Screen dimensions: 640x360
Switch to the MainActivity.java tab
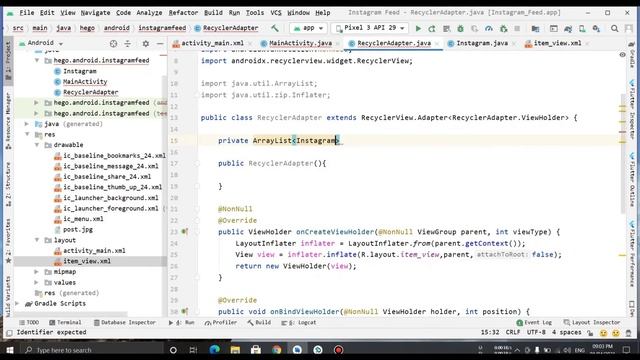[x=300, y=43]
